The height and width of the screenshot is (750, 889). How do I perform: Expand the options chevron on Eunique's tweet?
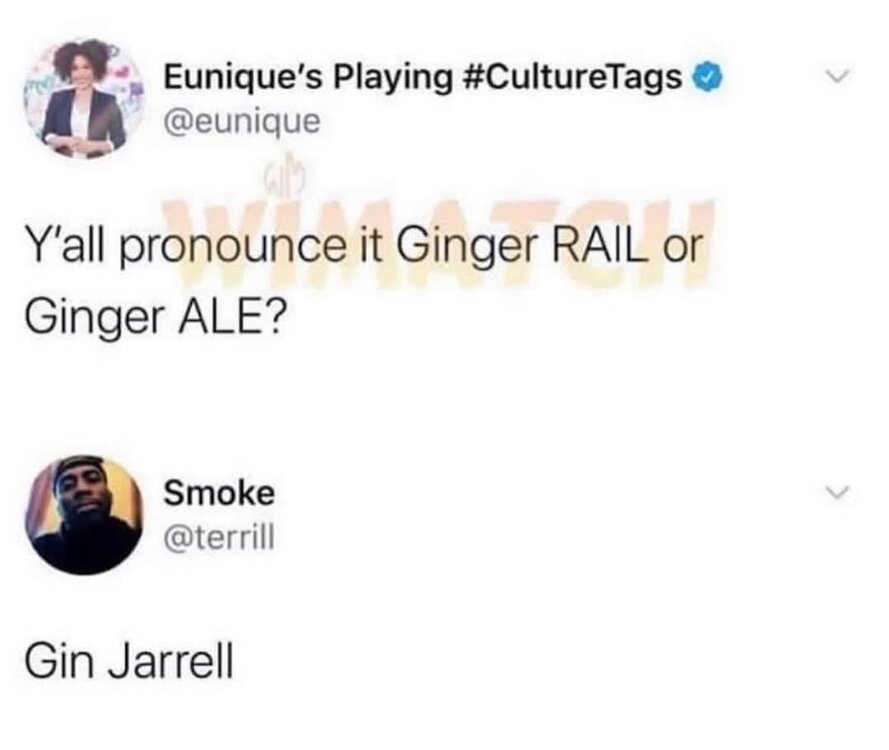(837, 76)
